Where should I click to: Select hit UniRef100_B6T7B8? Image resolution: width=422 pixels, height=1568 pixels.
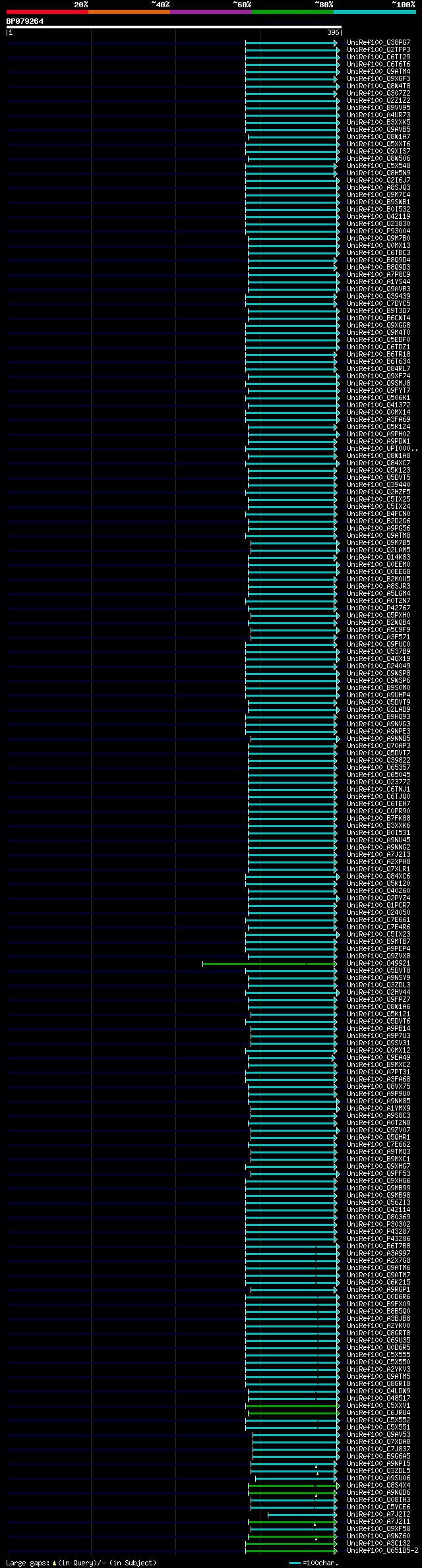point(378,1246)
